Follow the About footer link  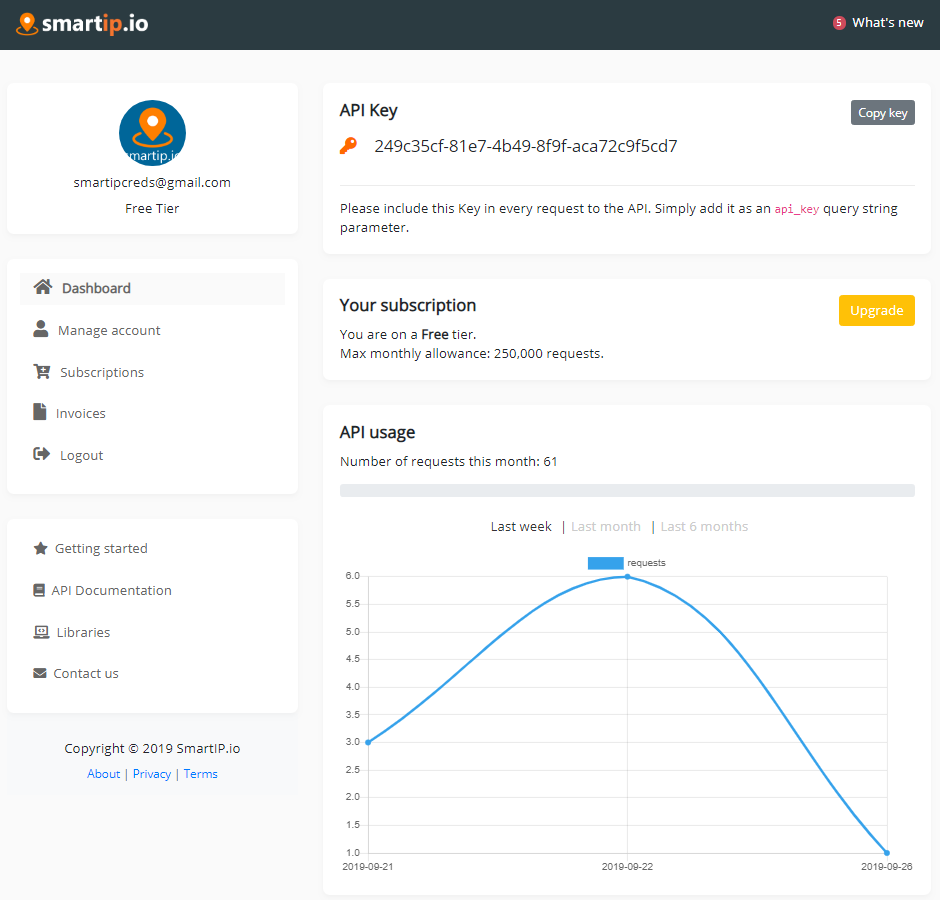pos(103,774)
